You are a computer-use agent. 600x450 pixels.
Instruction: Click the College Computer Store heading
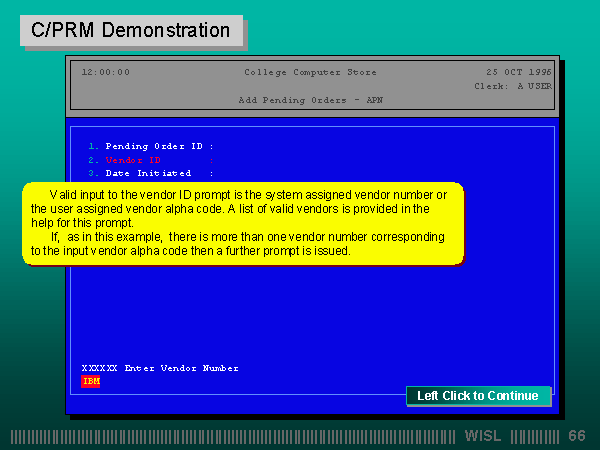(x=310, y=72)
